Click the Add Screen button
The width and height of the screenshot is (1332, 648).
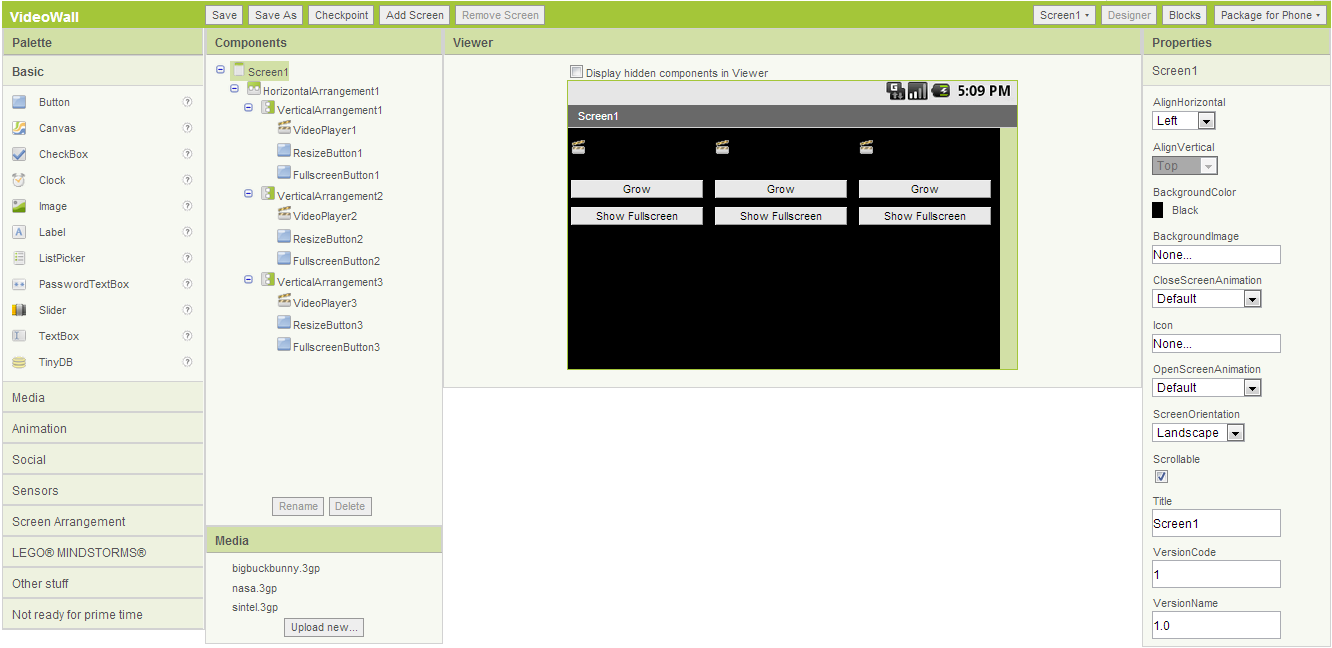click(x=415, y=15)
